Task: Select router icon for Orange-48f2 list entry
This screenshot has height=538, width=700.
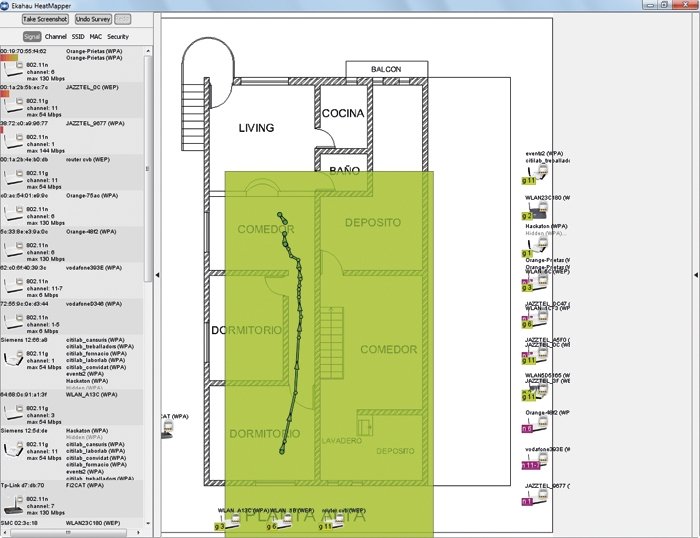Action: 12,251
